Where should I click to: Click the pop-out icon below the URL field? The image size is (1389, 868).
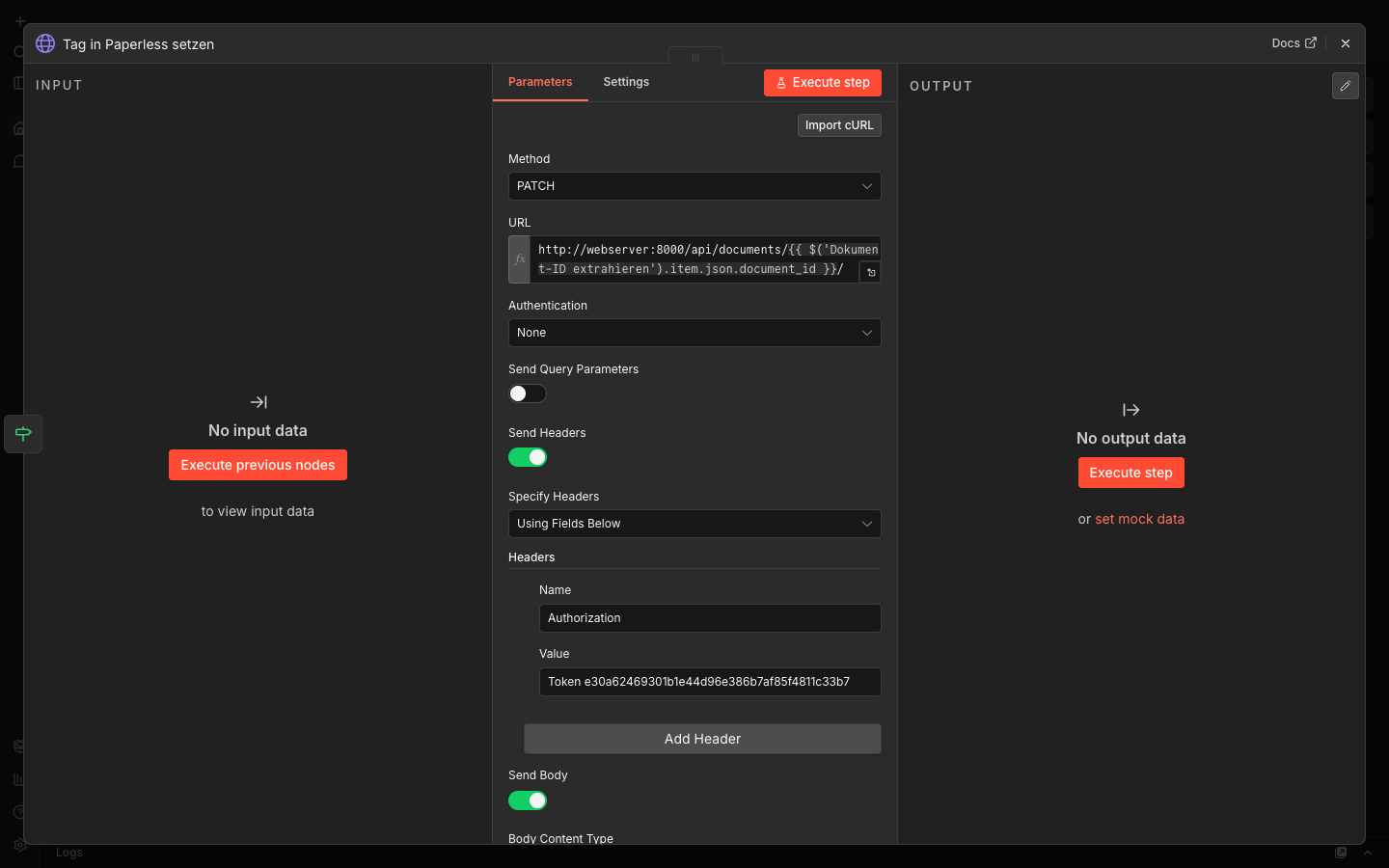tap(870, 272)
